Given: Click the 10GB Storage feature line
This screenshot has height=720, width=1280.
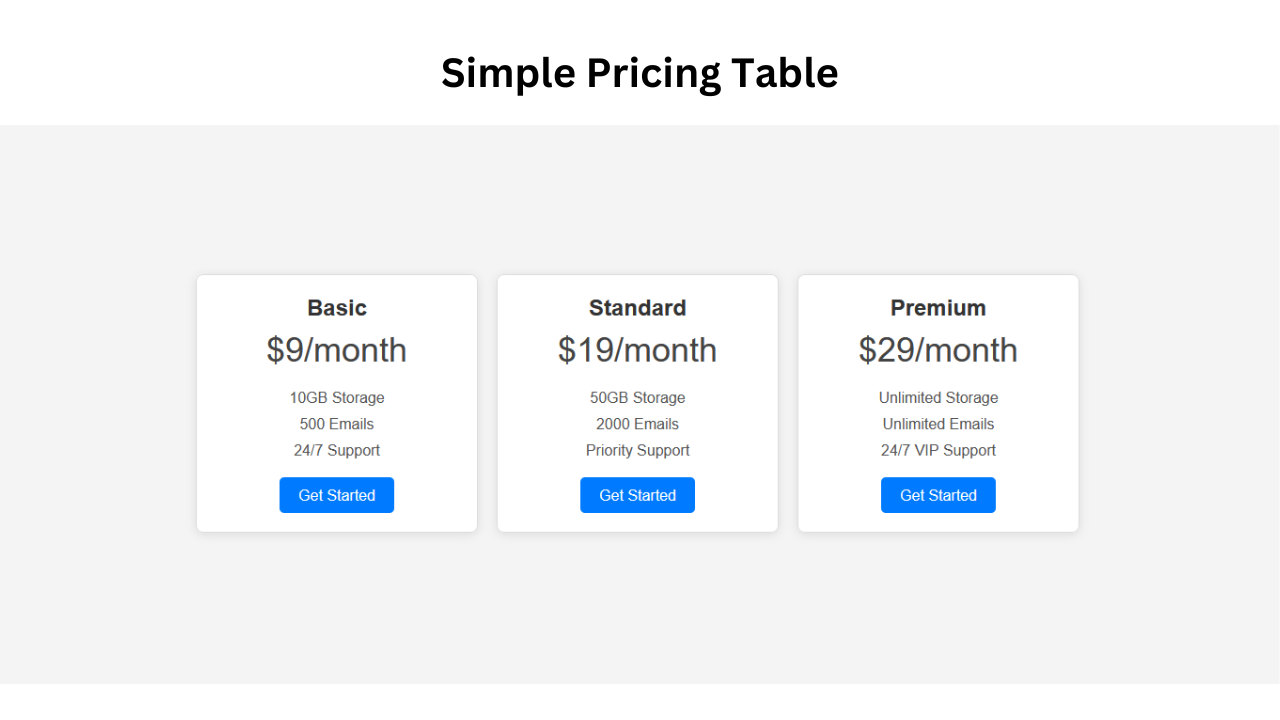Looking at the screenshot, I should pyautogui.click(x=337, y=398).
